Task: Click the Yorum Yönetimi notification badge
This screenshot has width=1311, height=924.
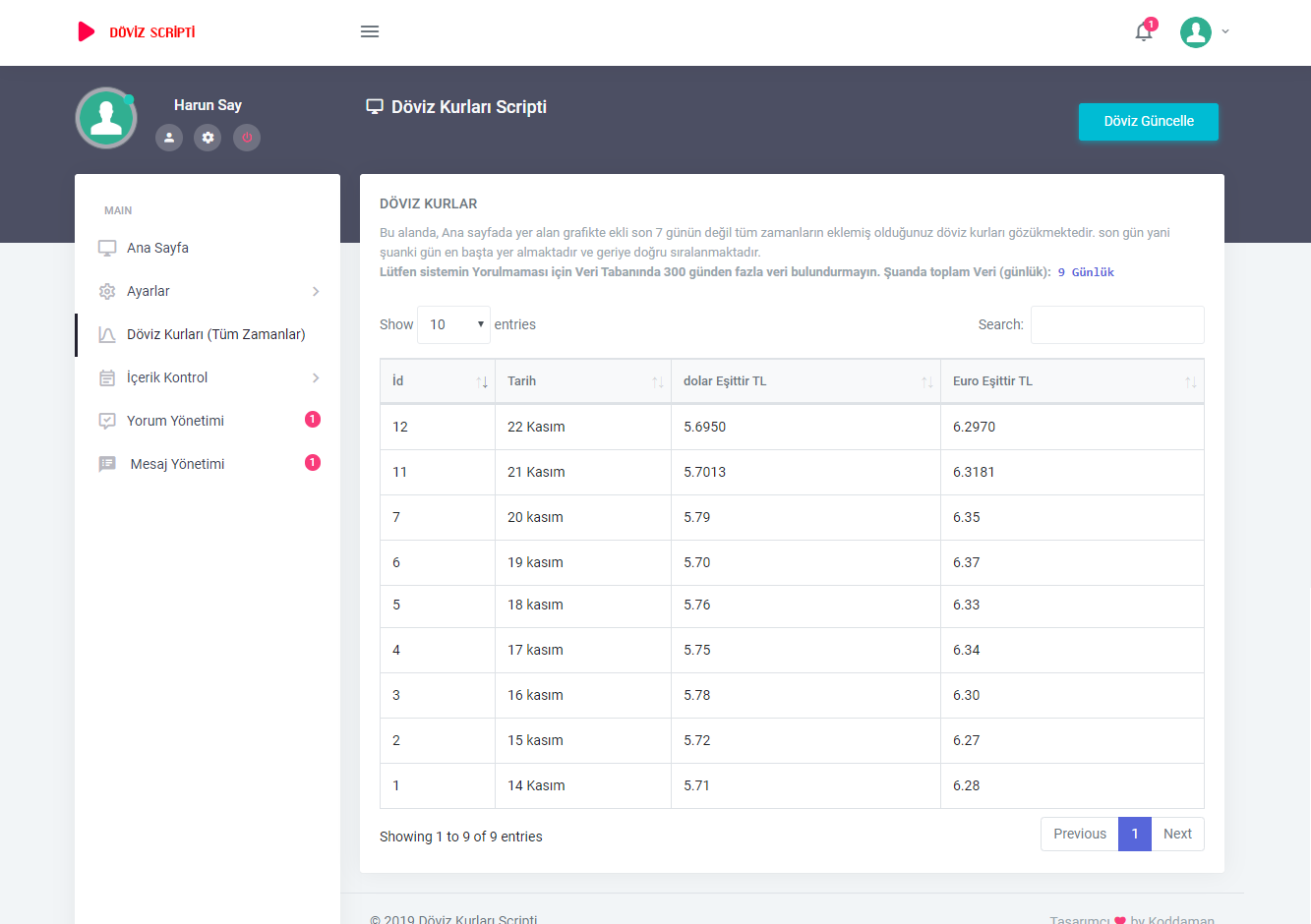Action: [313, 419]
